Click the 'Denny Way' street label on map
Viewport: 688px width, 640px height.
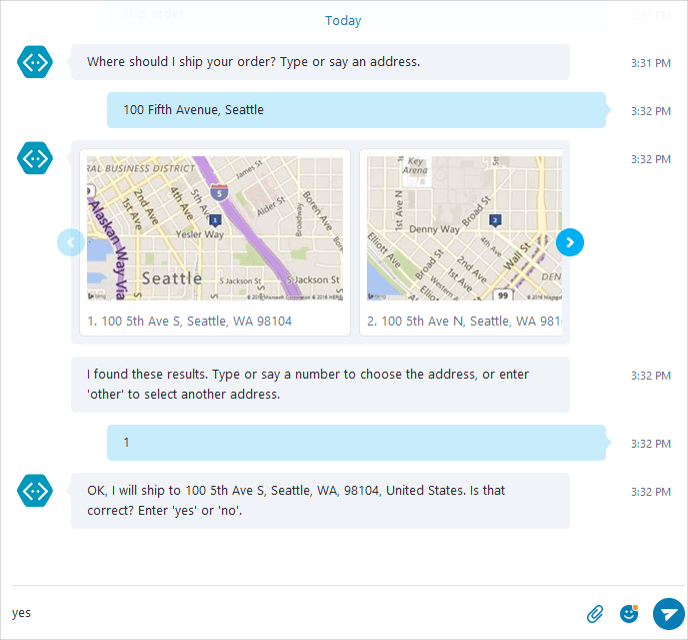coord(434,229)
